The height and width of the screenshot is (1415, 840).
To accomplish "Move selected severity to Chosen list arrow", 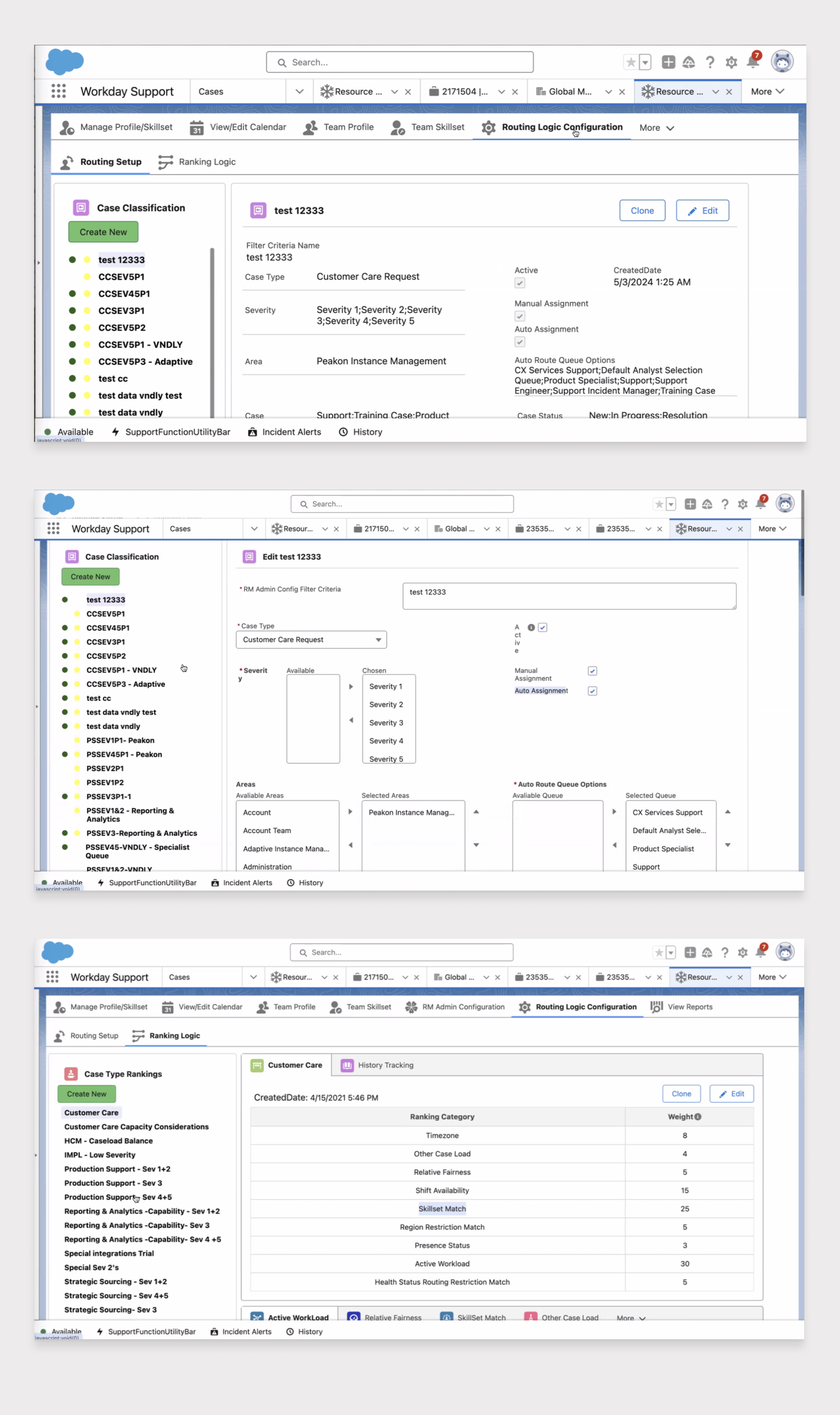I will (351, 686).
